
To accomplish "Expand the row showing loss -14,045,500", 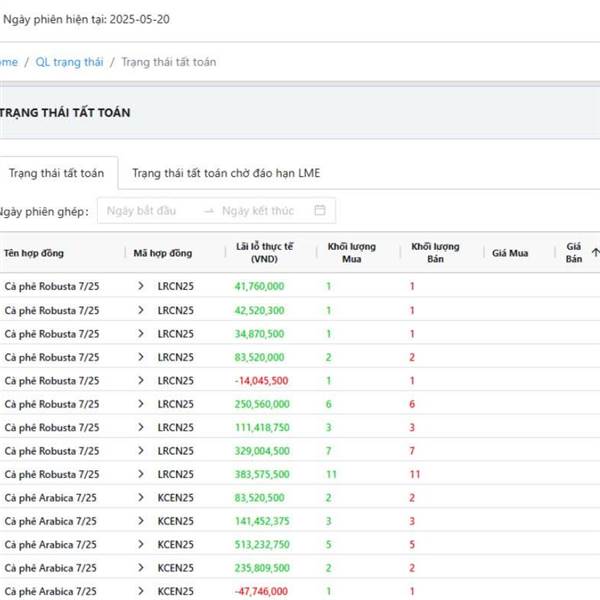I will [141, 381].
